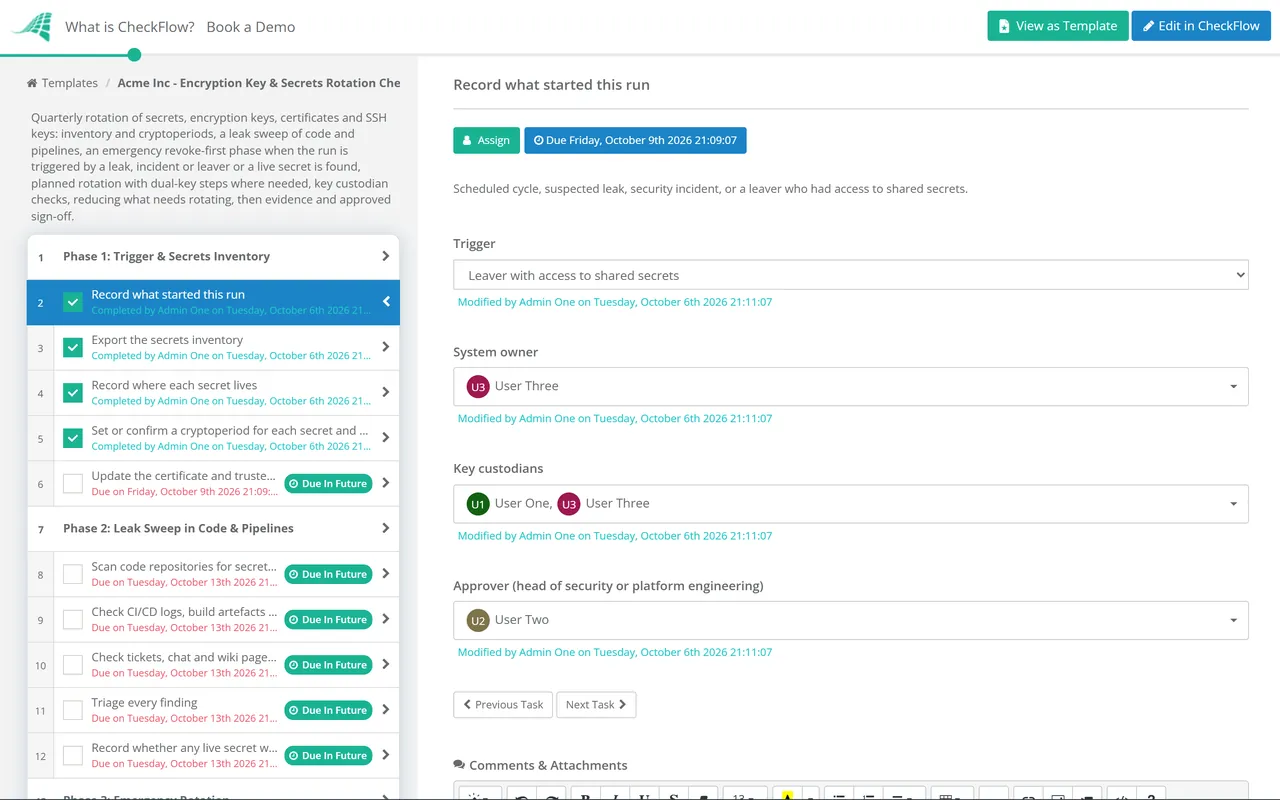
Task: Click the Edit in CheckFlow button
Action: (1201, 26)
